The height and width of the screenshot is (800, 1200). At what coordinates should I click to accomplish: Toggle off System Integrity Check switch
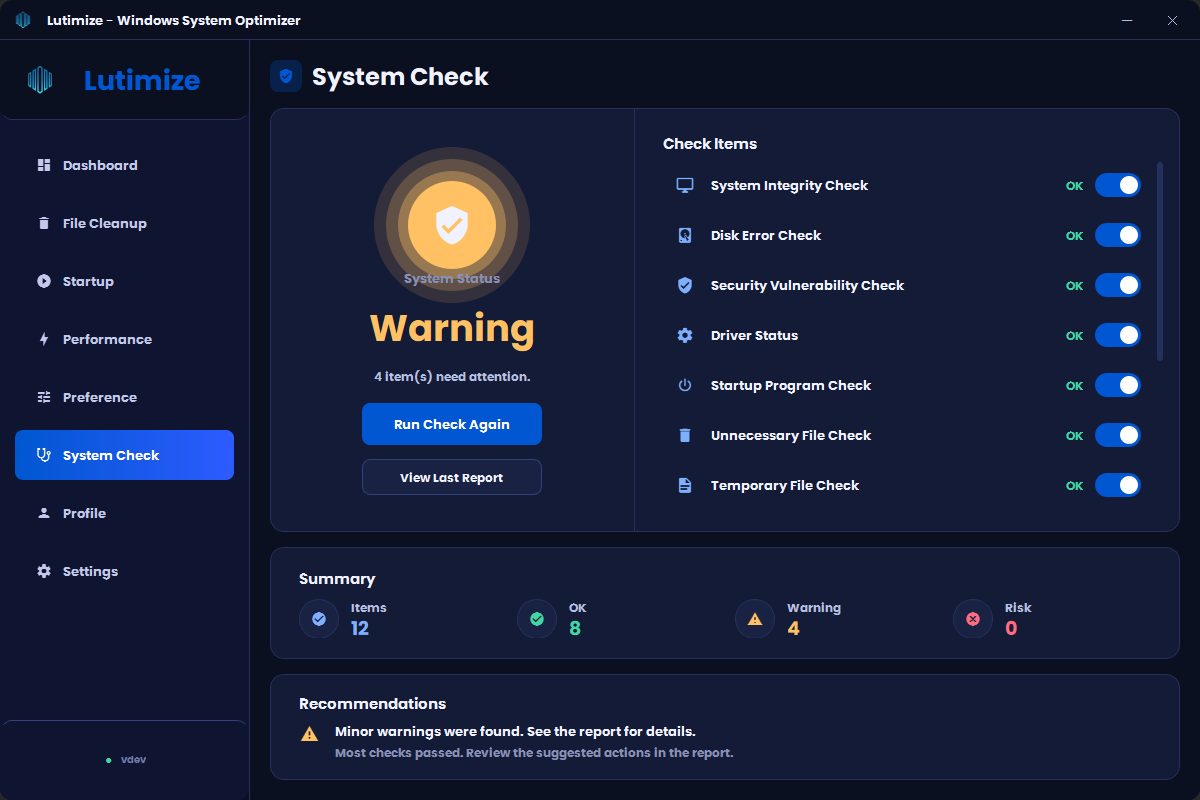(x=1118, y=185)
